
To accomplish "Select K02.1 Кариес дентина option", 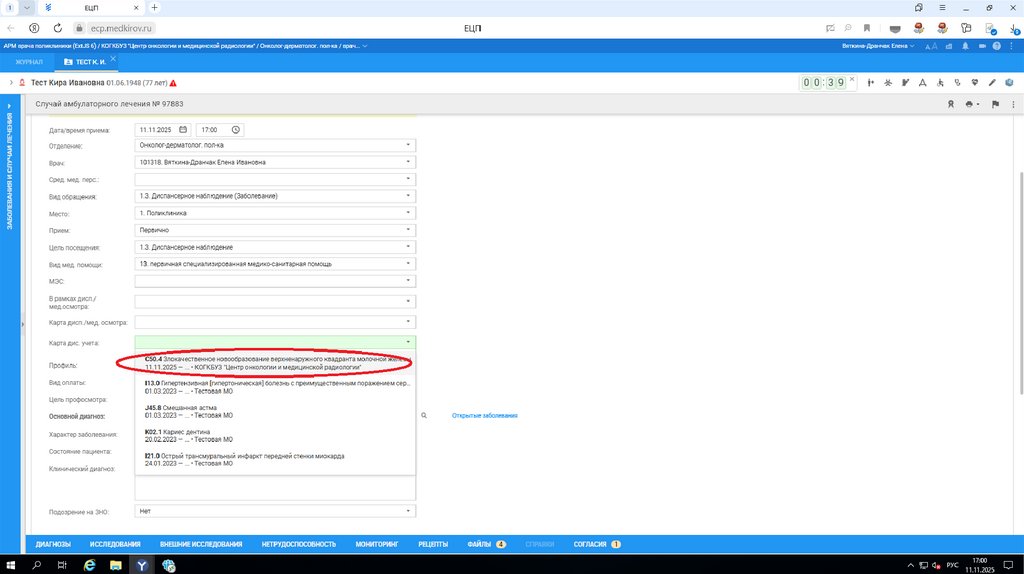I will [275, 436].
